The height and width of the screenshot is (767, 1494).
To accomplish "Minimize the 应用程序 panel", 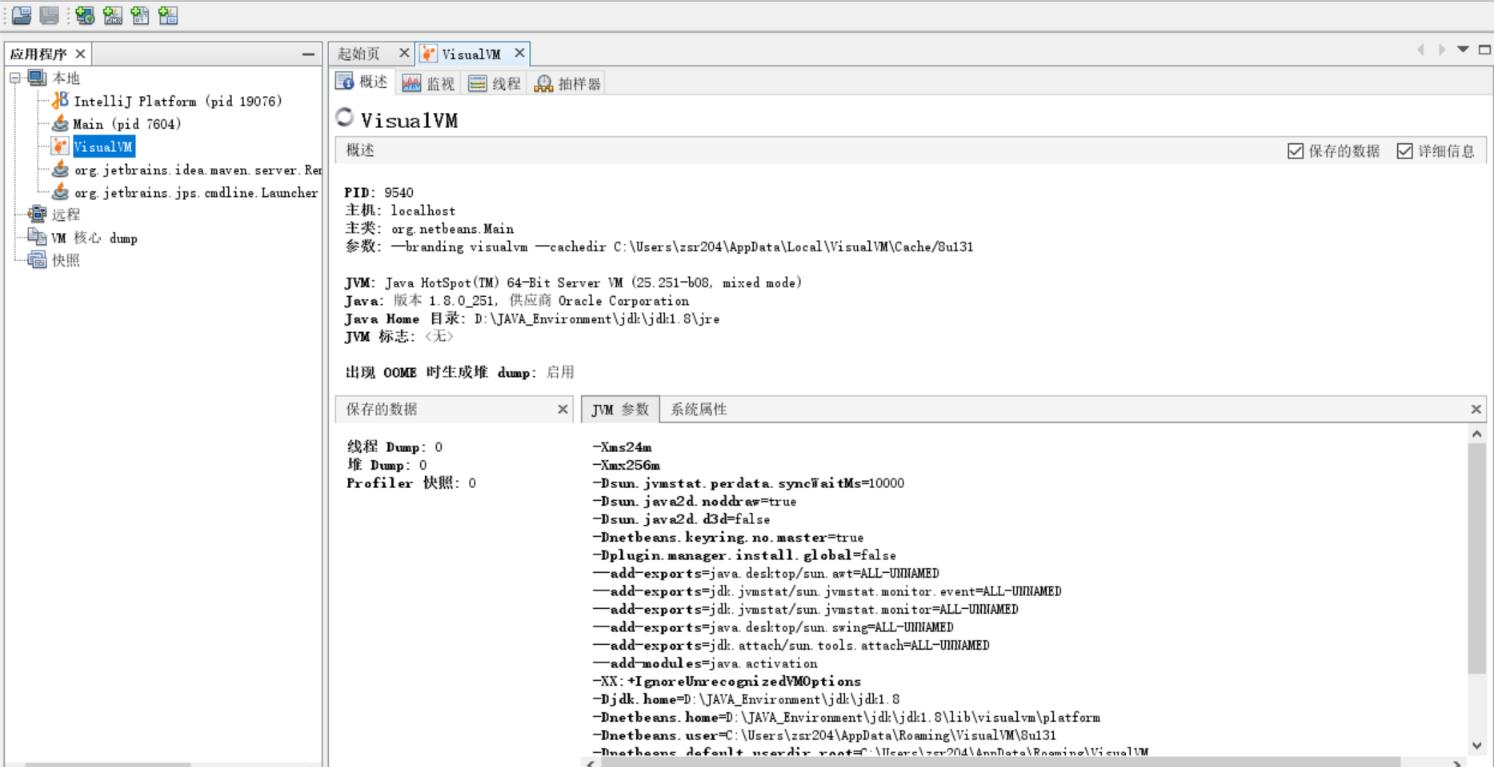I will 309,54.
